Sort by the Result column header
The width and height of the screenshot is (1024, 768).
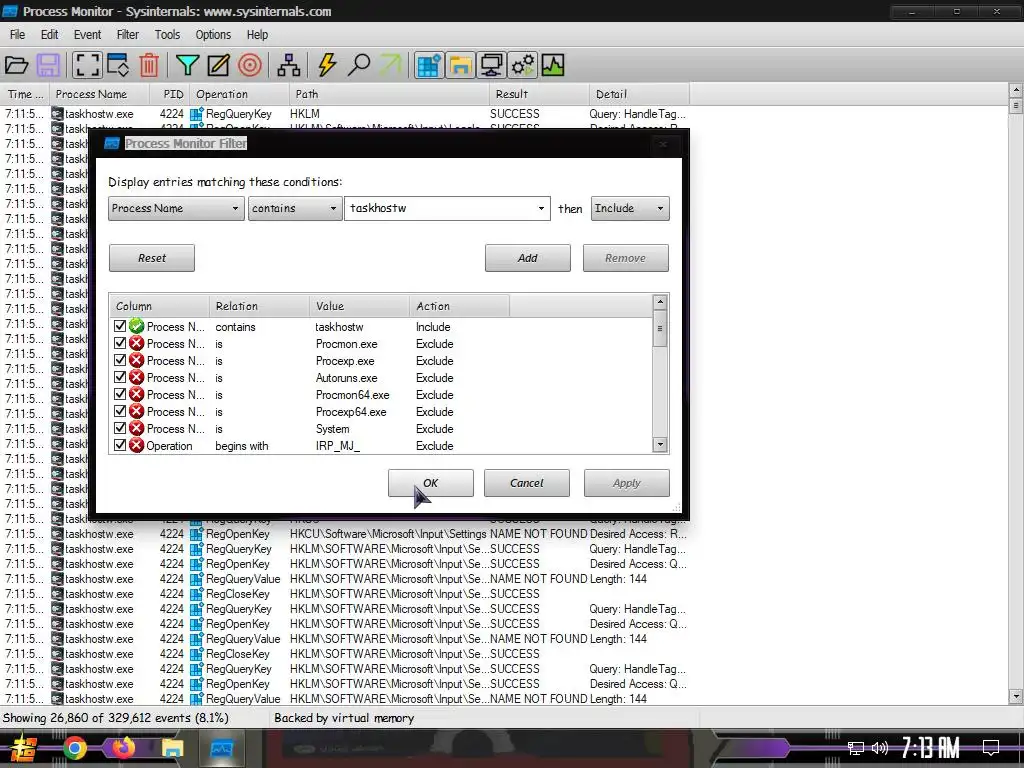click(x=539, y=94)
